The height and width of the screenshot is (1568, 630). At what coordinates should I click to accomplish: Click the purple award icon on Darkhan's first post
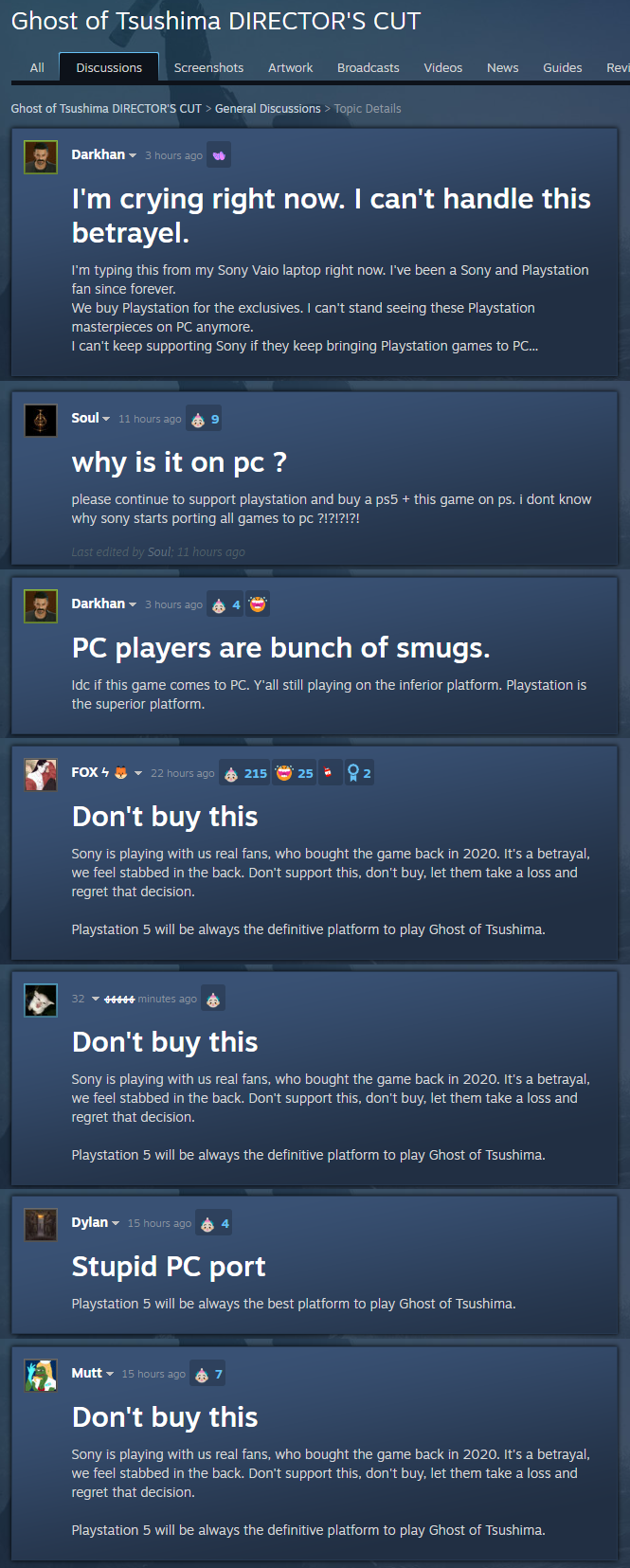point(219,155)
